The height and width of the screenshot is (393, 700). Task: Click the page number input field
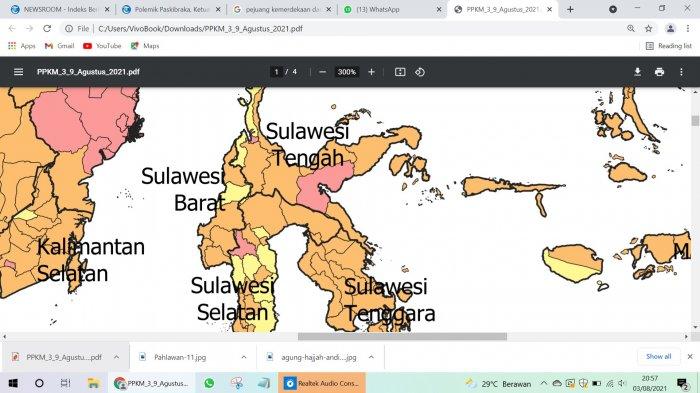pyautogui.click(x=276, y=72)
